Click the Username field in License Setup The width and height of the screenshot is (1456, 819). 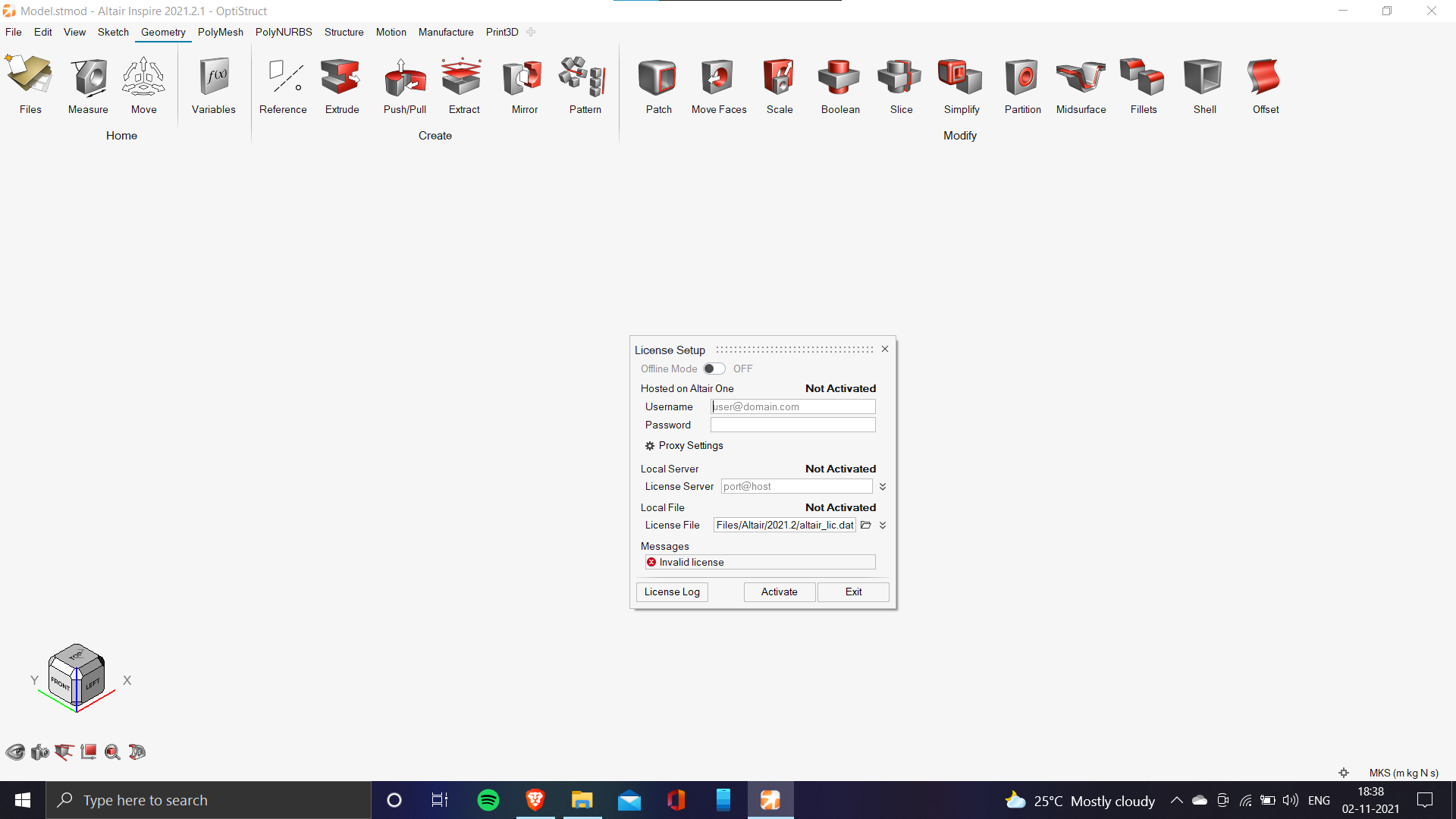[x=792, y=406]
